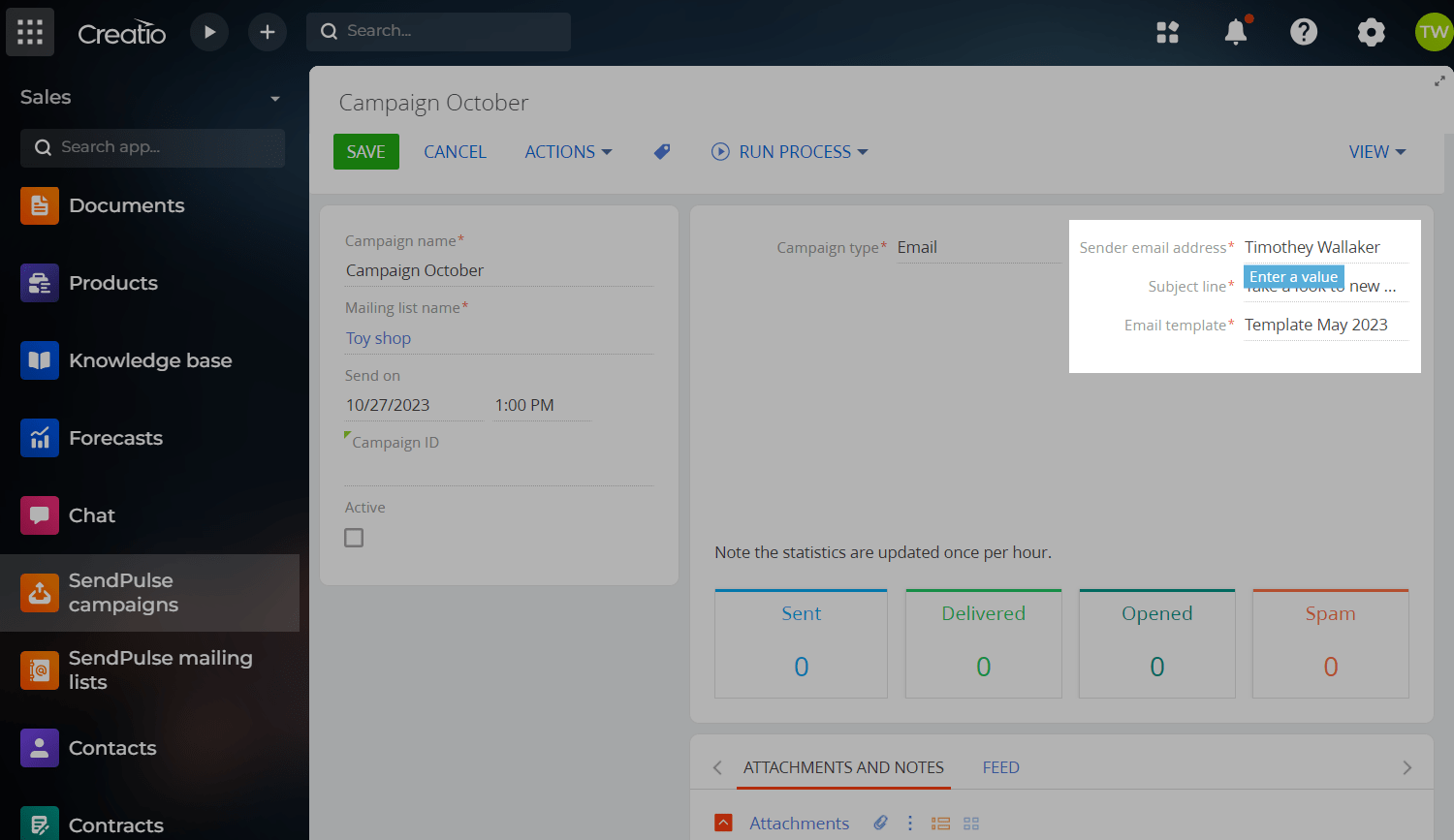Open the app launcher grid
1454x840 pixels.
tap(30, 32)
